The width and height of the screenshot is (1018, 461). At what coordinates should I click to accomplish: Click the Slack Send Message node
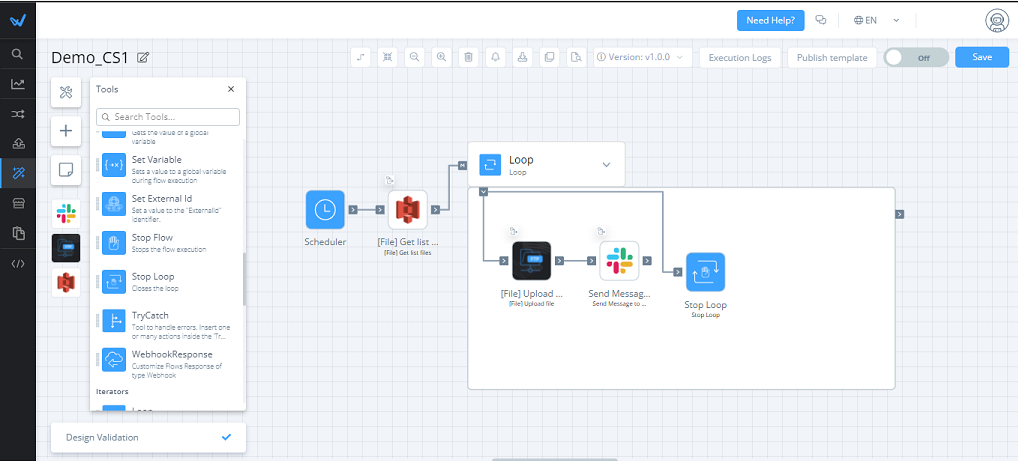618,260
